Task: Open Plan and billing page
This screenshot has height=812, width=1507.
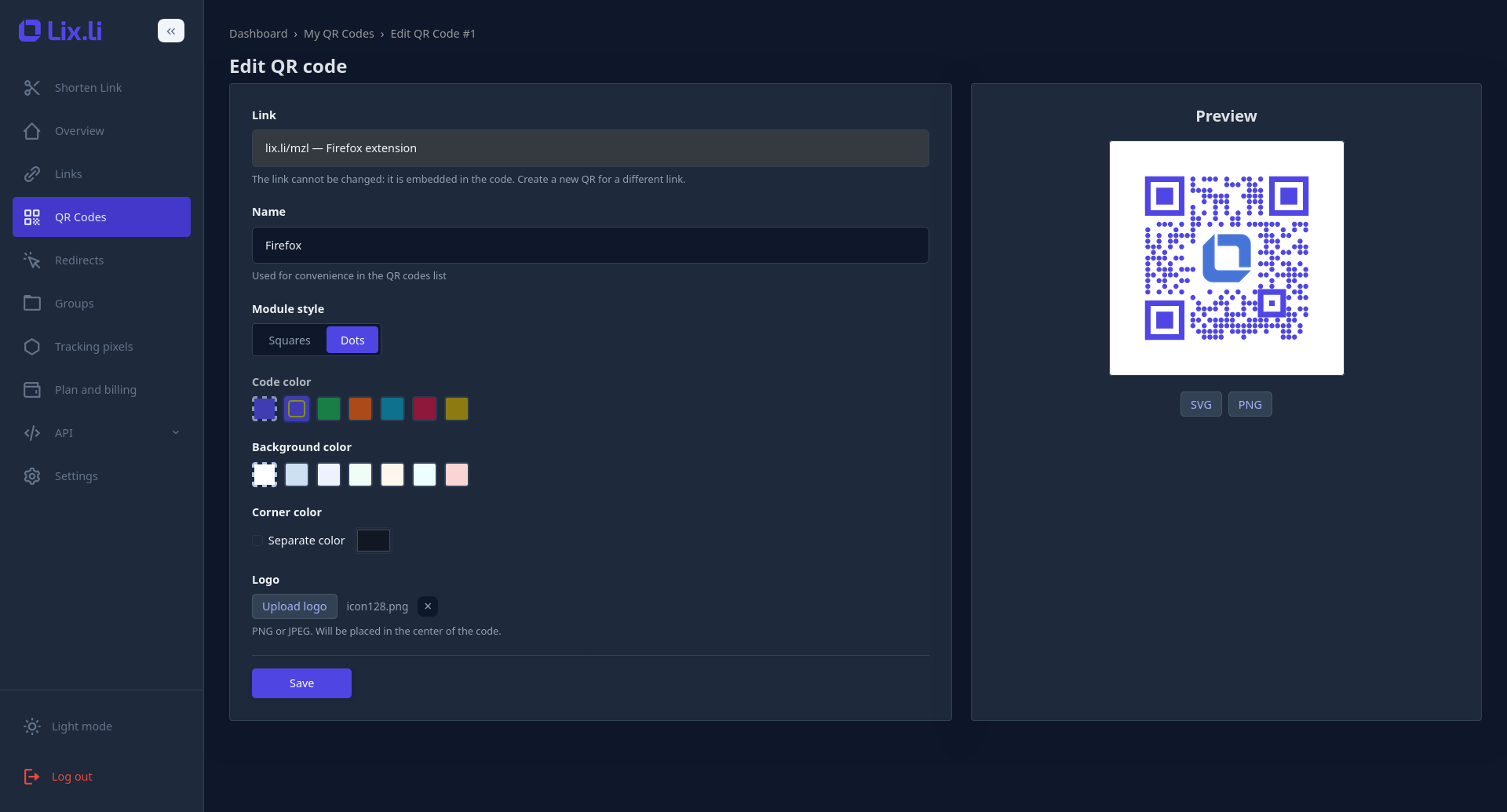Action: tap(101, 390)
